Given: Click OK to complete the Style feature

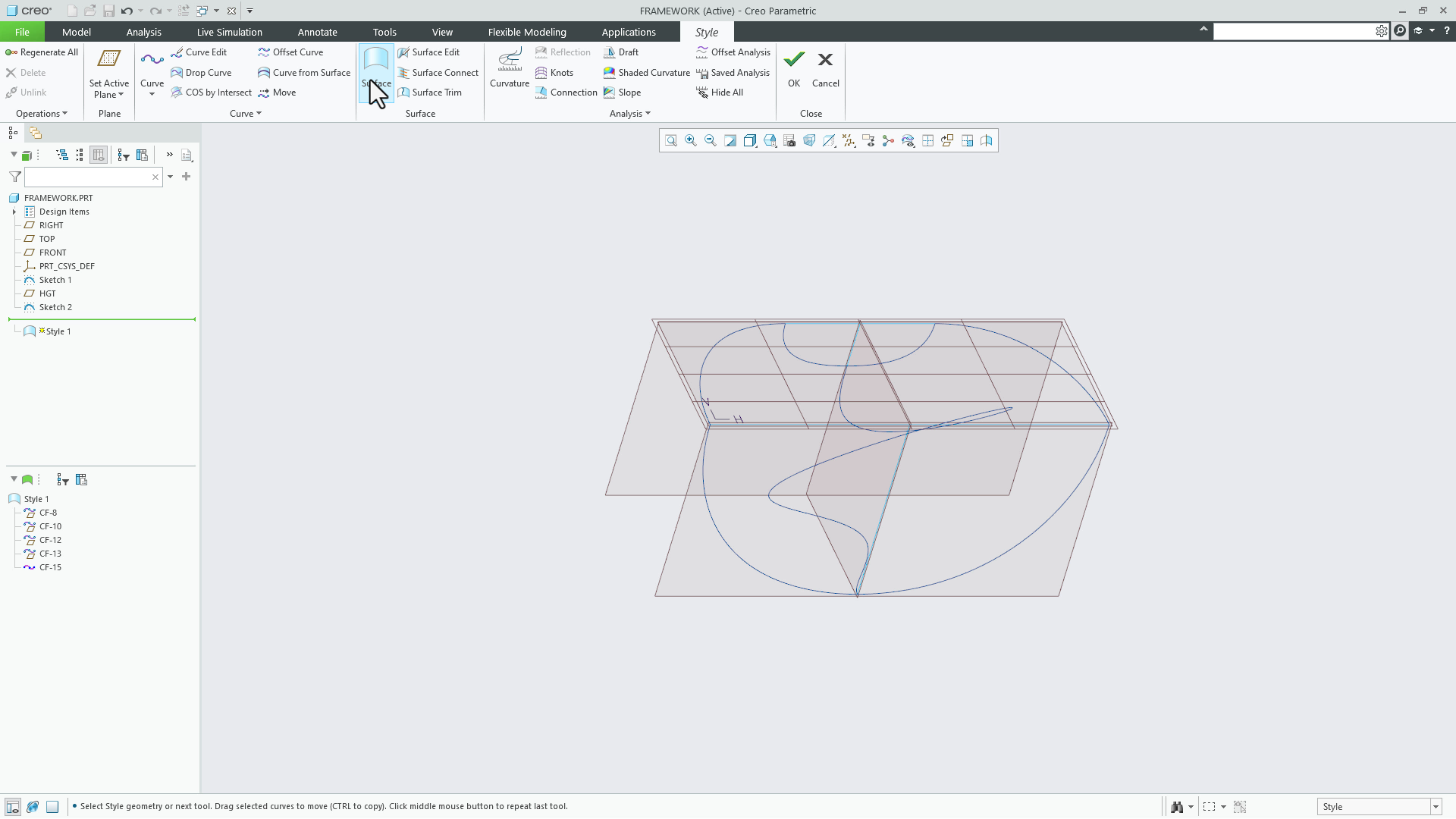Looking at the screenshot, I should pos(793,68).
